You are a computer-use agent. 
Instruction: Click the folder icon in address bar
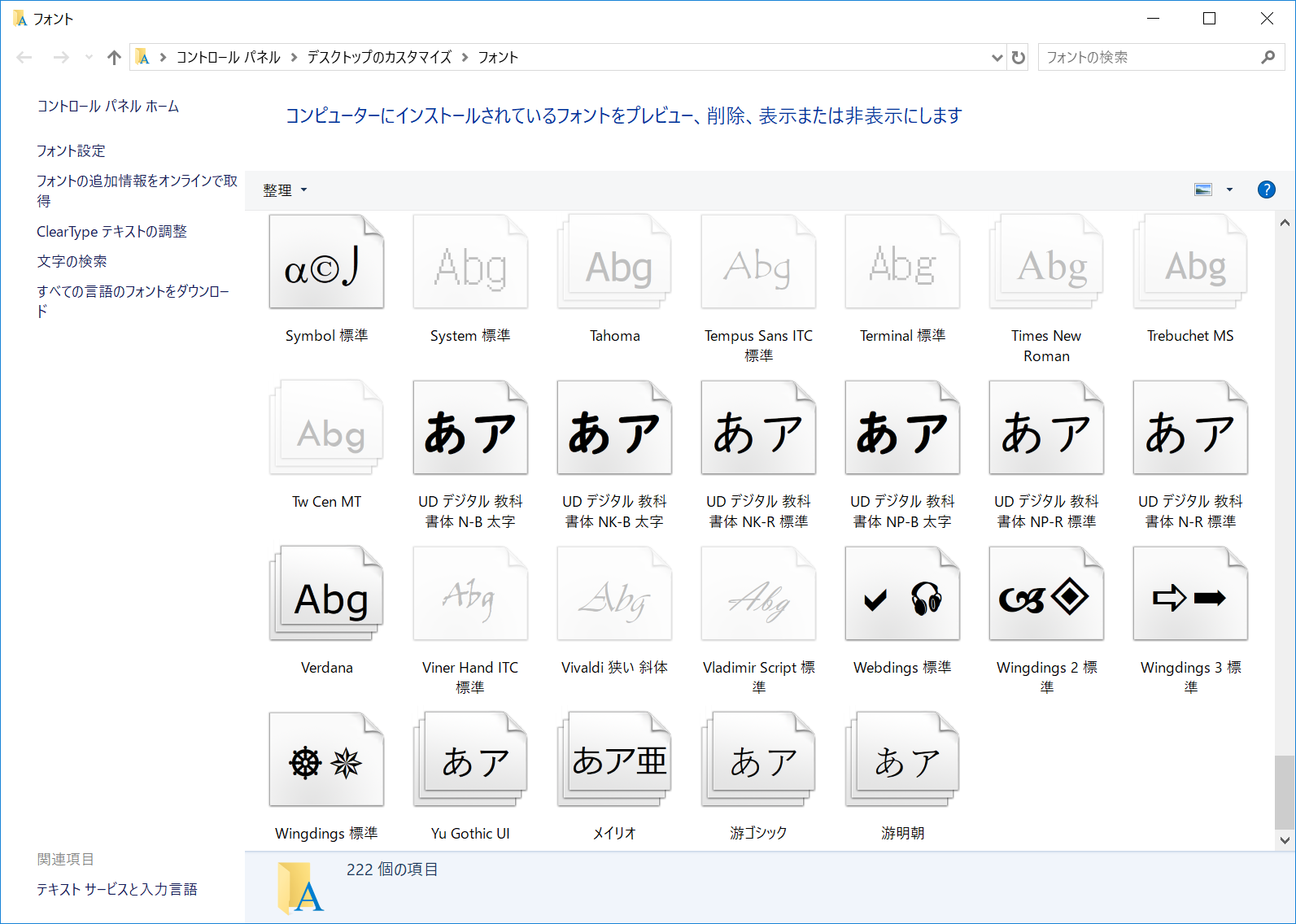click(142, 57)
